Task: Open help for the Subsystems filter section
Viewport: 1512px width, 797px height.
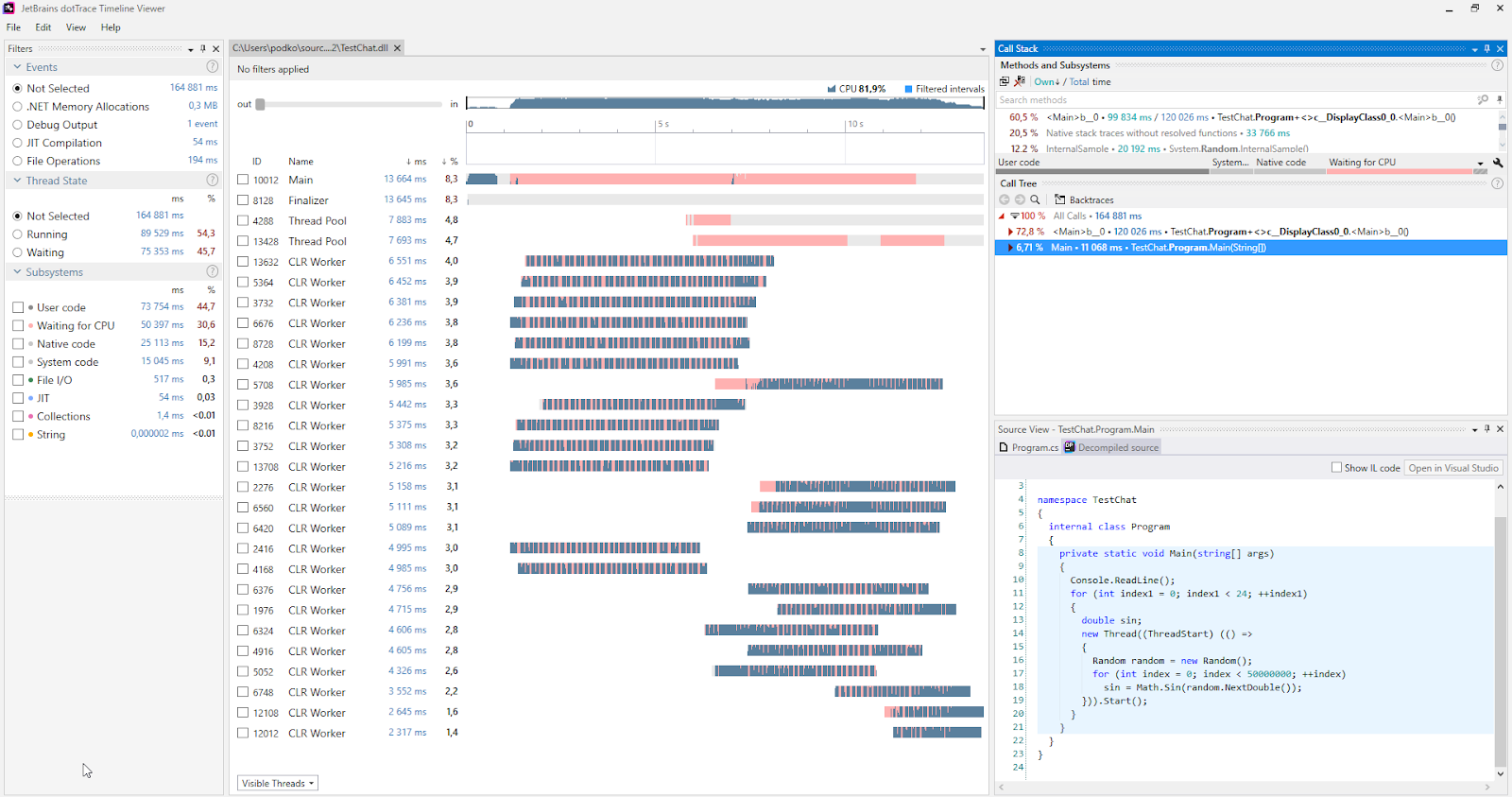Action: 212,272
